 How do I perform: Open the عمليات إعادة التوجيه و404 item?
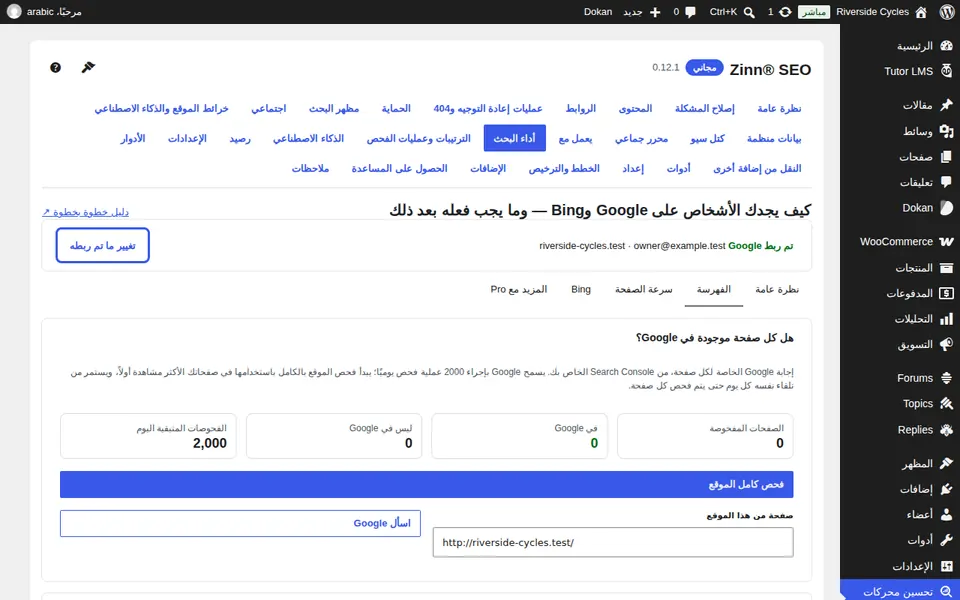pyautogui.click(x=488, y=108)
